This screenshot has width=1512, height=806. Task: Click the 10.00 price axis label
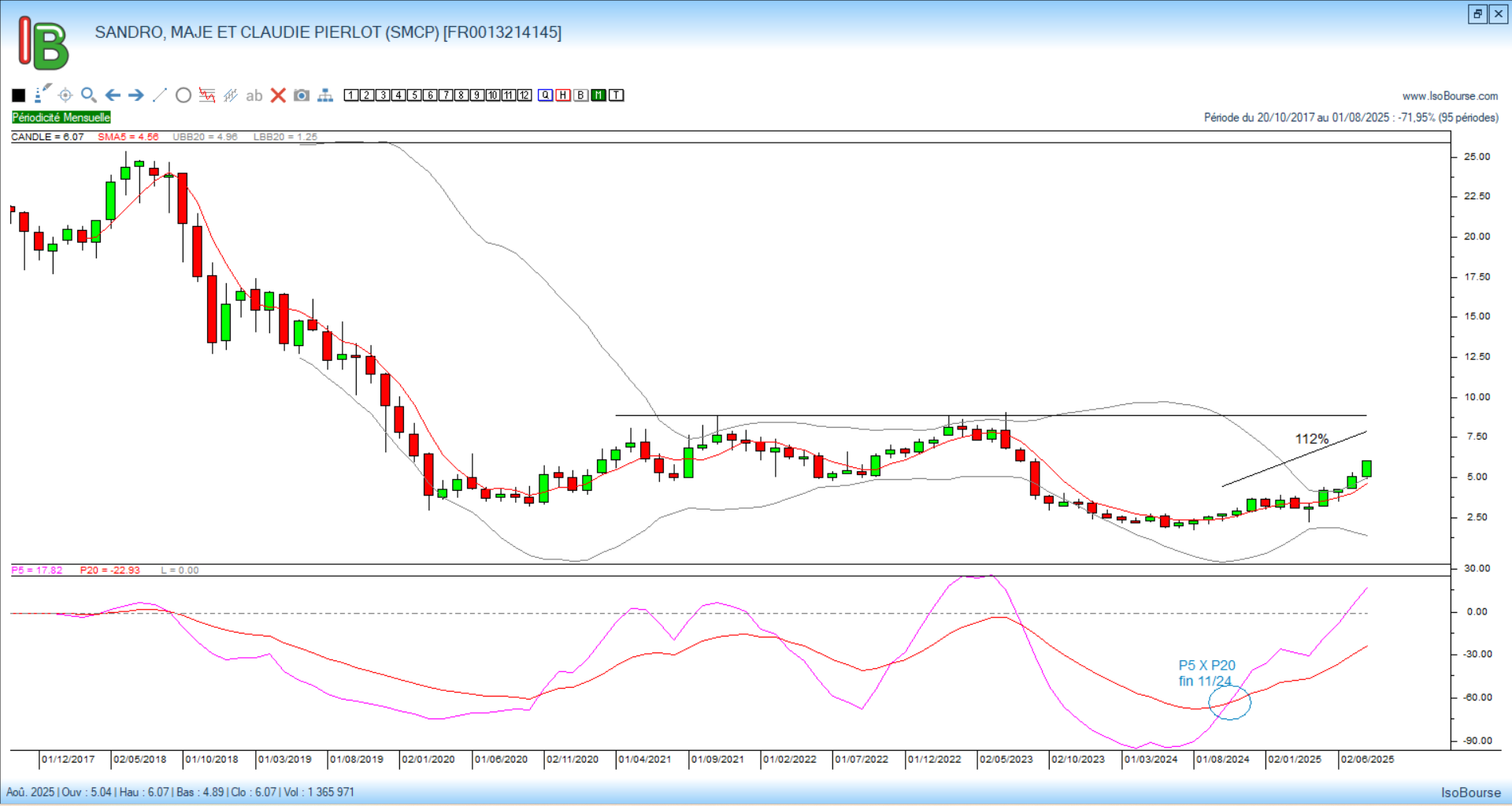(1477, 397)
